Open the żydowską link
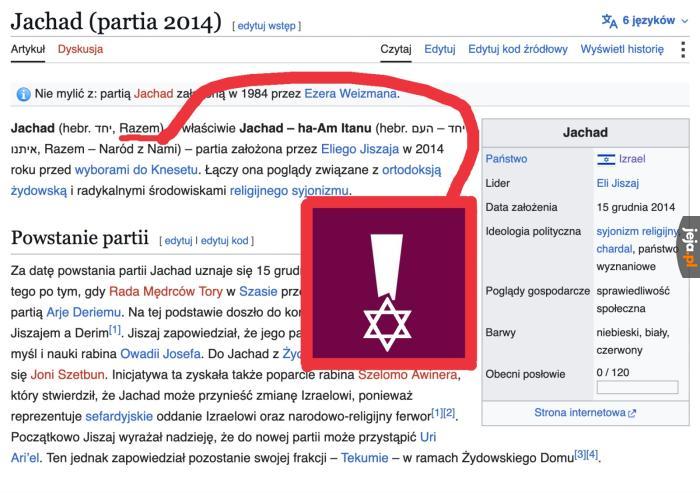 pyautogui.click(x=38, y=191)
